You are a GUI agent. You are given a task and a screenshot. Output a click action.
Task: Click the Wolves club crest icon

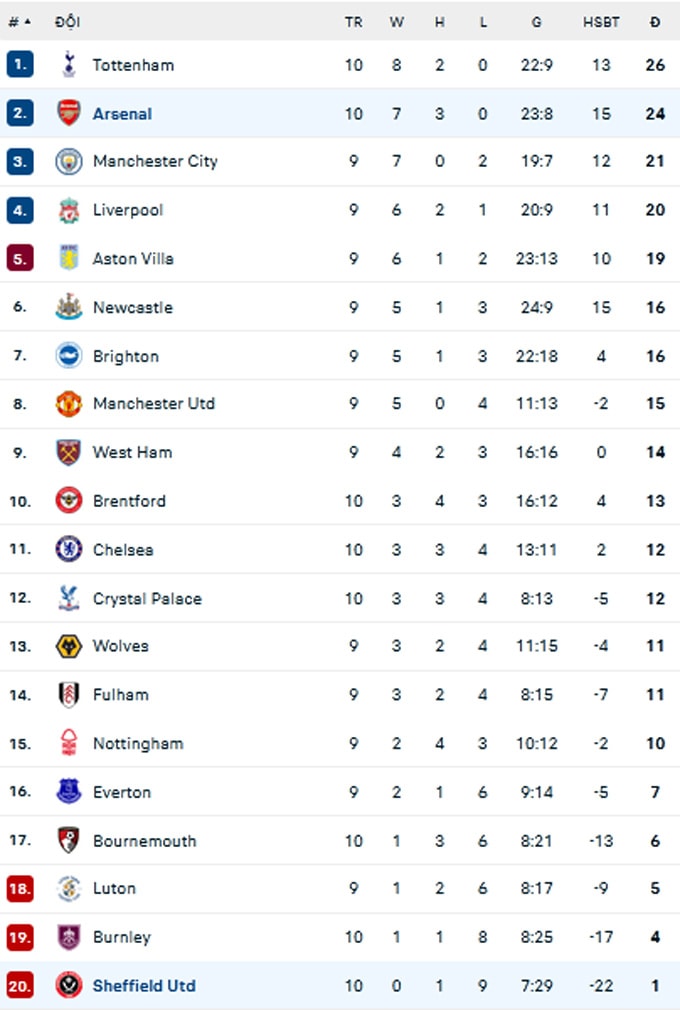point(69,646)
